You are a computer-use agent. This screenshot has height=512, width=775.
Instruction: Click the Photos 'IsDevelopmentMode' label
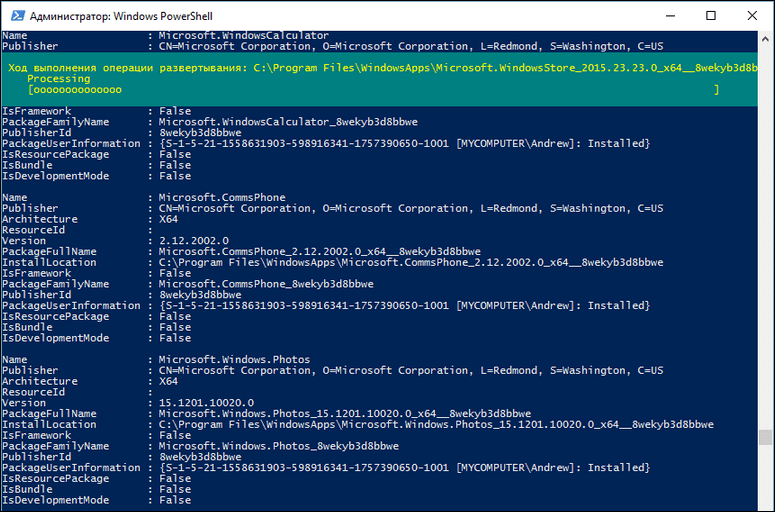click(55, 500)
